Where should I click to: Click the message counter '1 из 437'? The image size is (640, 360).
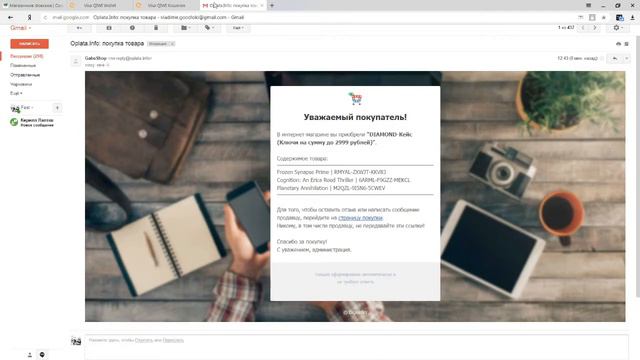click(x=566, y=28)
